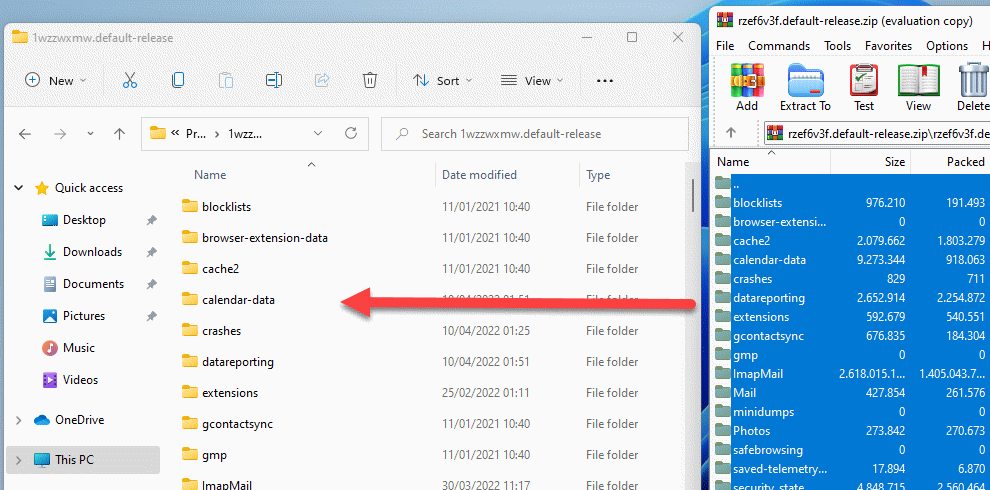Open Documents in Quick access
The width and height of the screenshot is (990, 490).
tap(93, 284)
